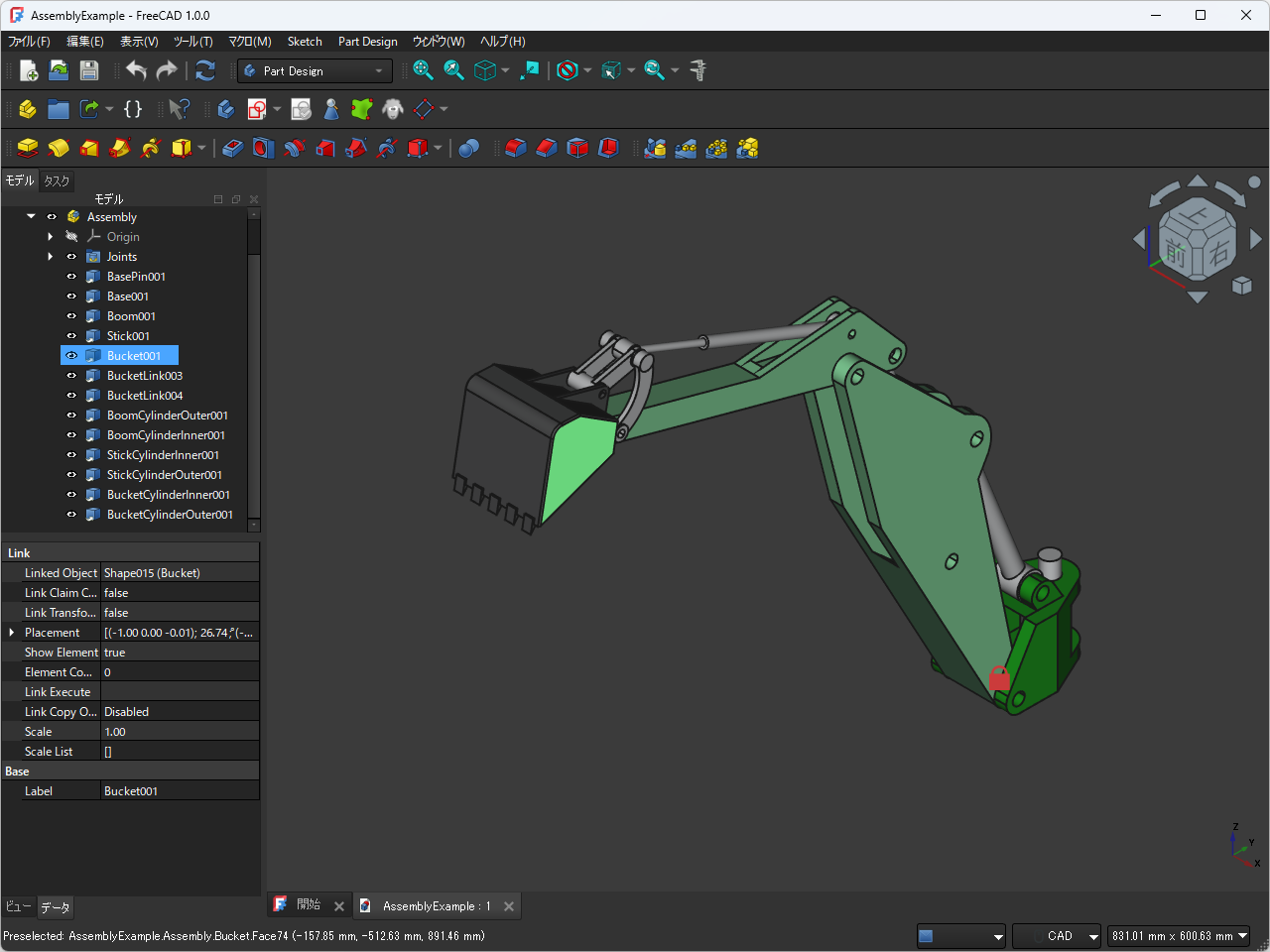
Task: Select the Pocket tool
Action: [x=232, y=148]
